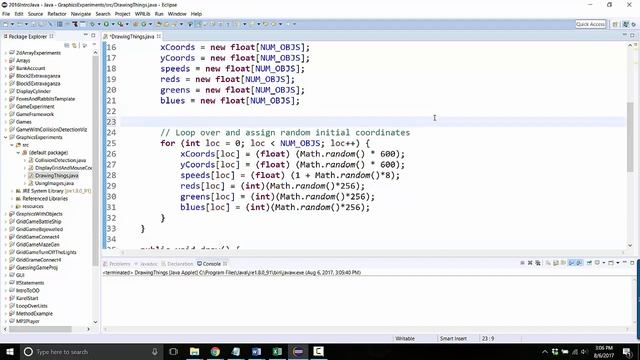
Task: Click the Run External Tools icon
Action: coord(120,24)
